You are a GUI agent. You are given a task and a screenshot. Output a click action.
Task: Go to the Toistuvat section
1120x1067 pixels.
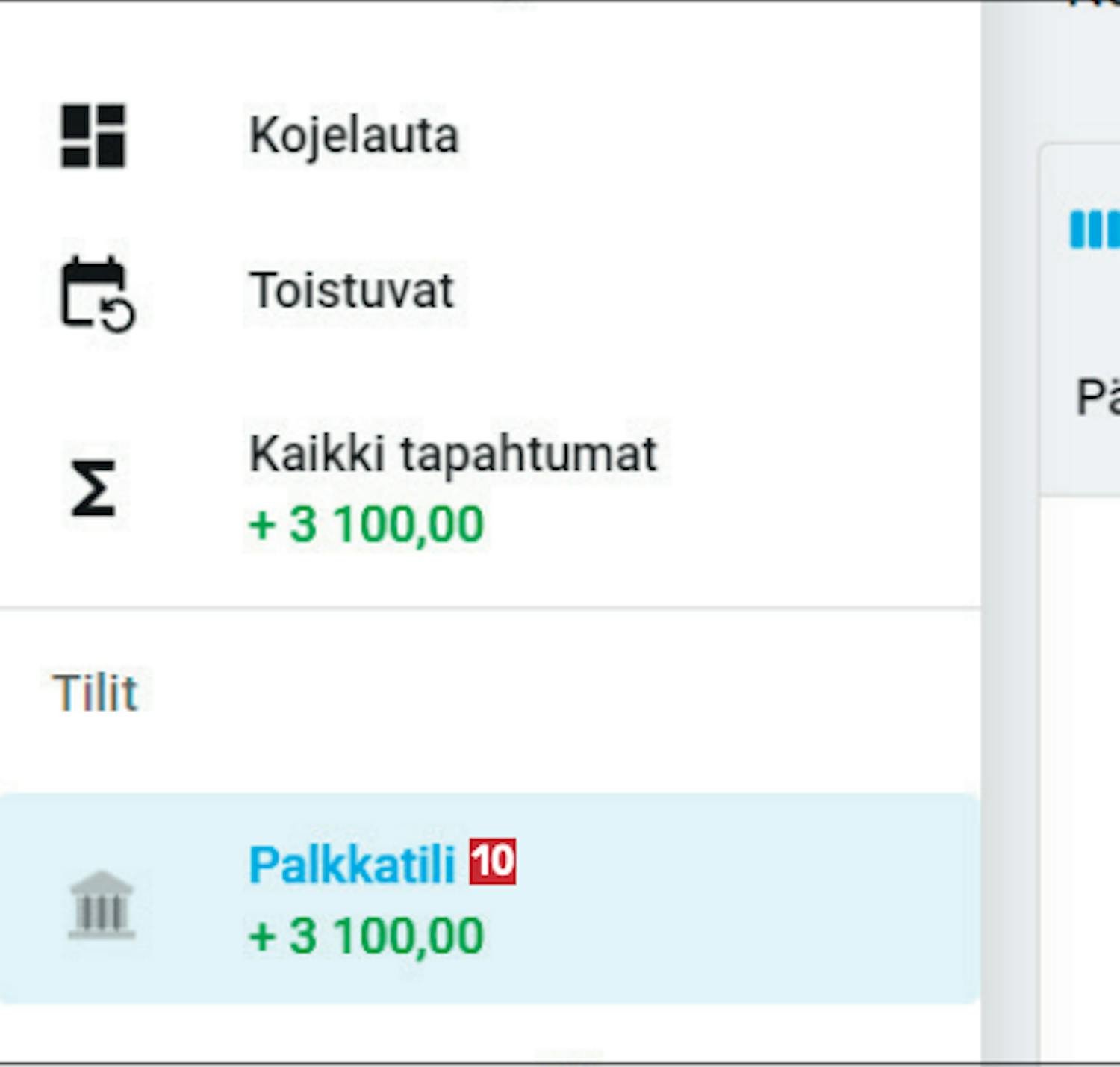tap(351, 290)
